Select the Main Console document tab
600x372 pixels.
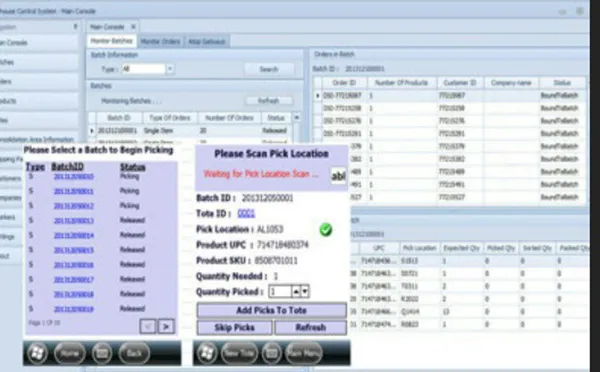108,27
